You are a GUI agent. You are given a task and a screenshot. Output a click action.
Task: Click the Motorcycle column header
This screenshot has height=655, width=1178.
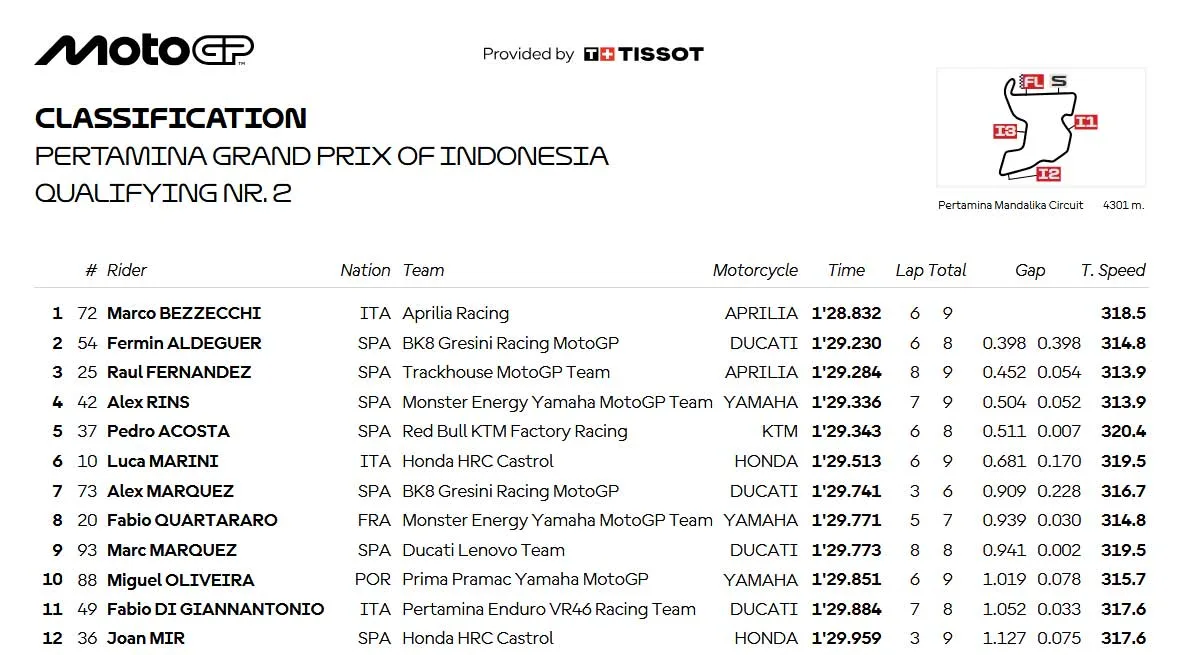click(755, 270)
